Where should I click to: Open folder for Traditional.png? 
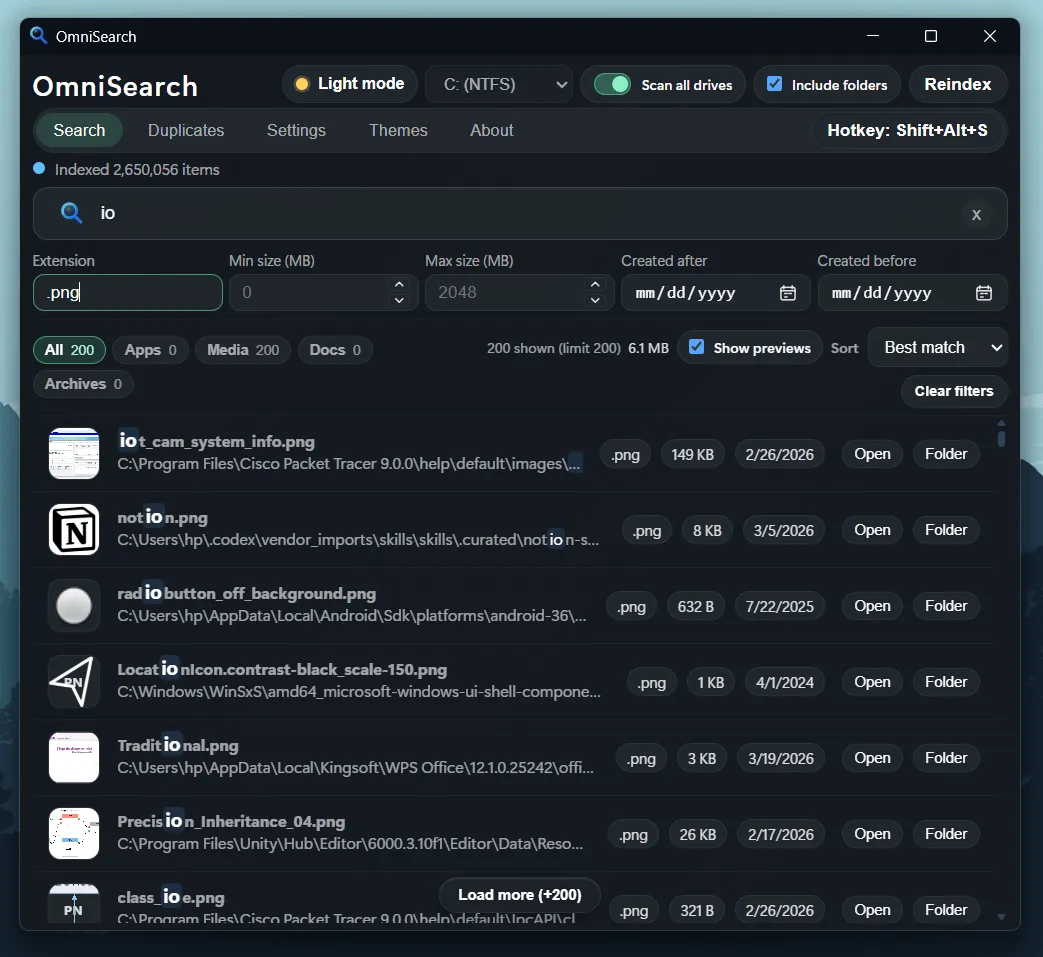pyautogui.click(x=946, y=758)
